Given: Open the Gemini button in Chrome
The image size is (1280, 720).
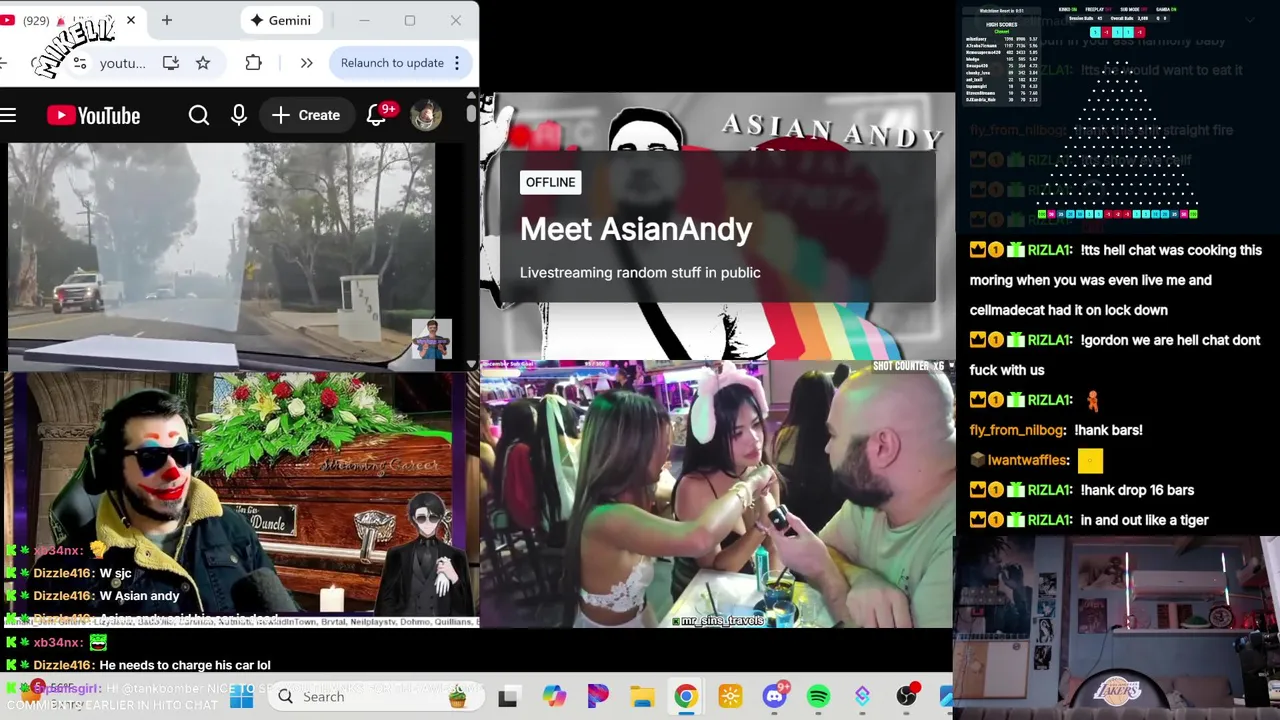Looking at the screenshot, I should [280, 20].
